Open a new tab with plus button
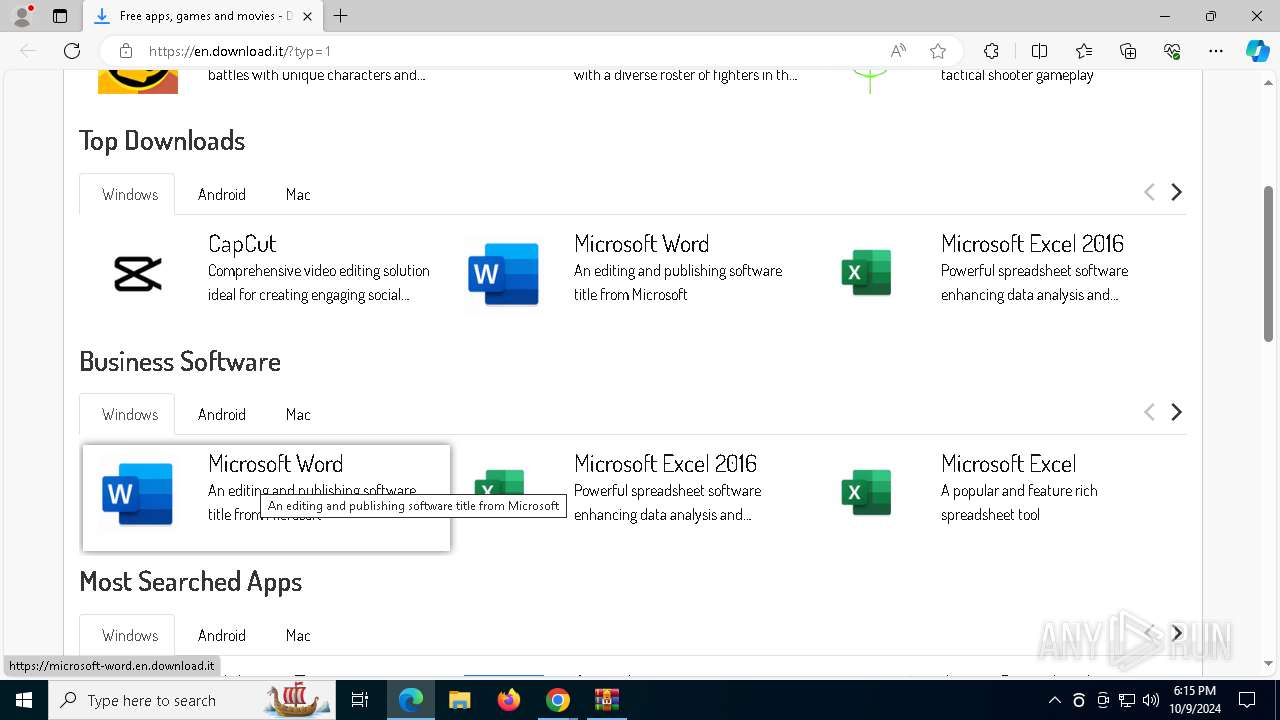The width and height of the screenshot is (1280, 720). [341, 16]
